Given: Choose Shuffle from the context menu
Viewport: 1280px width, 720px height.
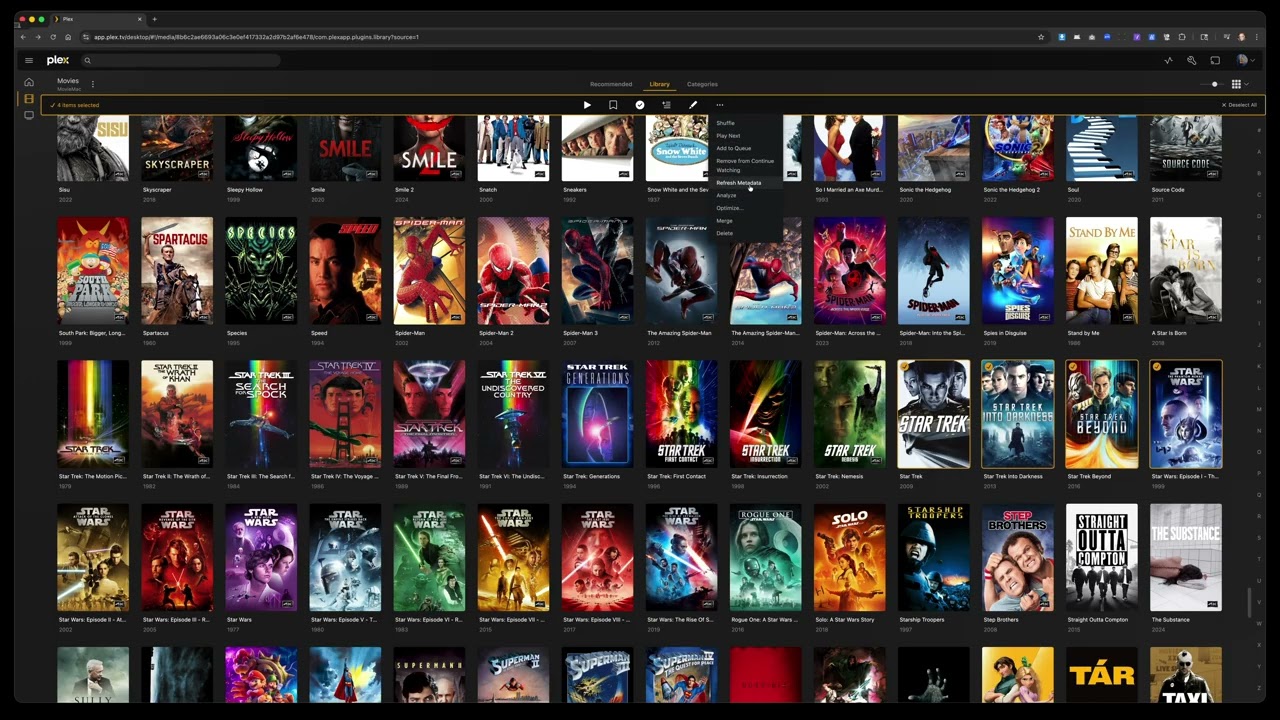Looking at the screenshot, I should pyautogui.click(x=745, y=123).
